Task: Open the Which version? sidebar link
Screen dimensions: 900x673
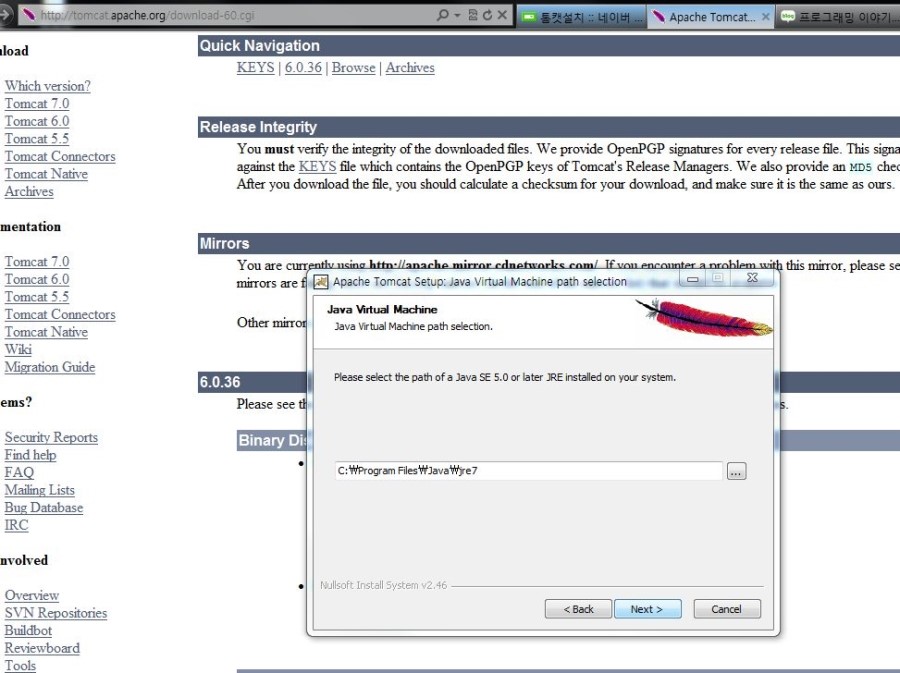Action: tap(48, 86)
